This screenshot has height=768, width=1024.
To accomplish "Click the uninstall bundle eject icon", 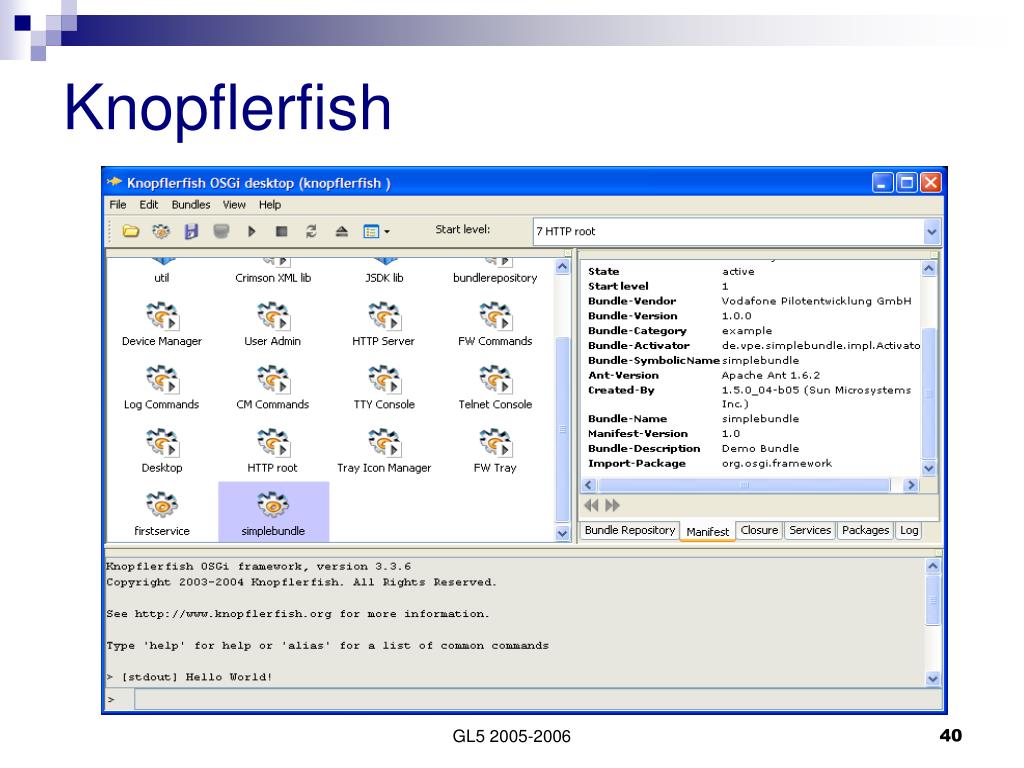I will pyautogui.click(x=342, y=231).
